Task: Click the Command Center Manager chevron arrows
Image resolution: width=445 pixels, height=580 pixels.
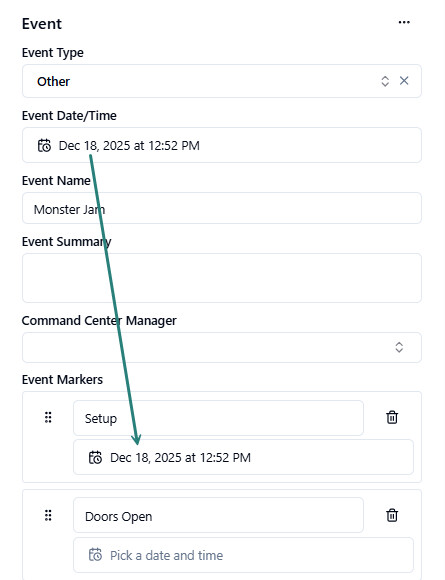Action: tap(399, 347)
